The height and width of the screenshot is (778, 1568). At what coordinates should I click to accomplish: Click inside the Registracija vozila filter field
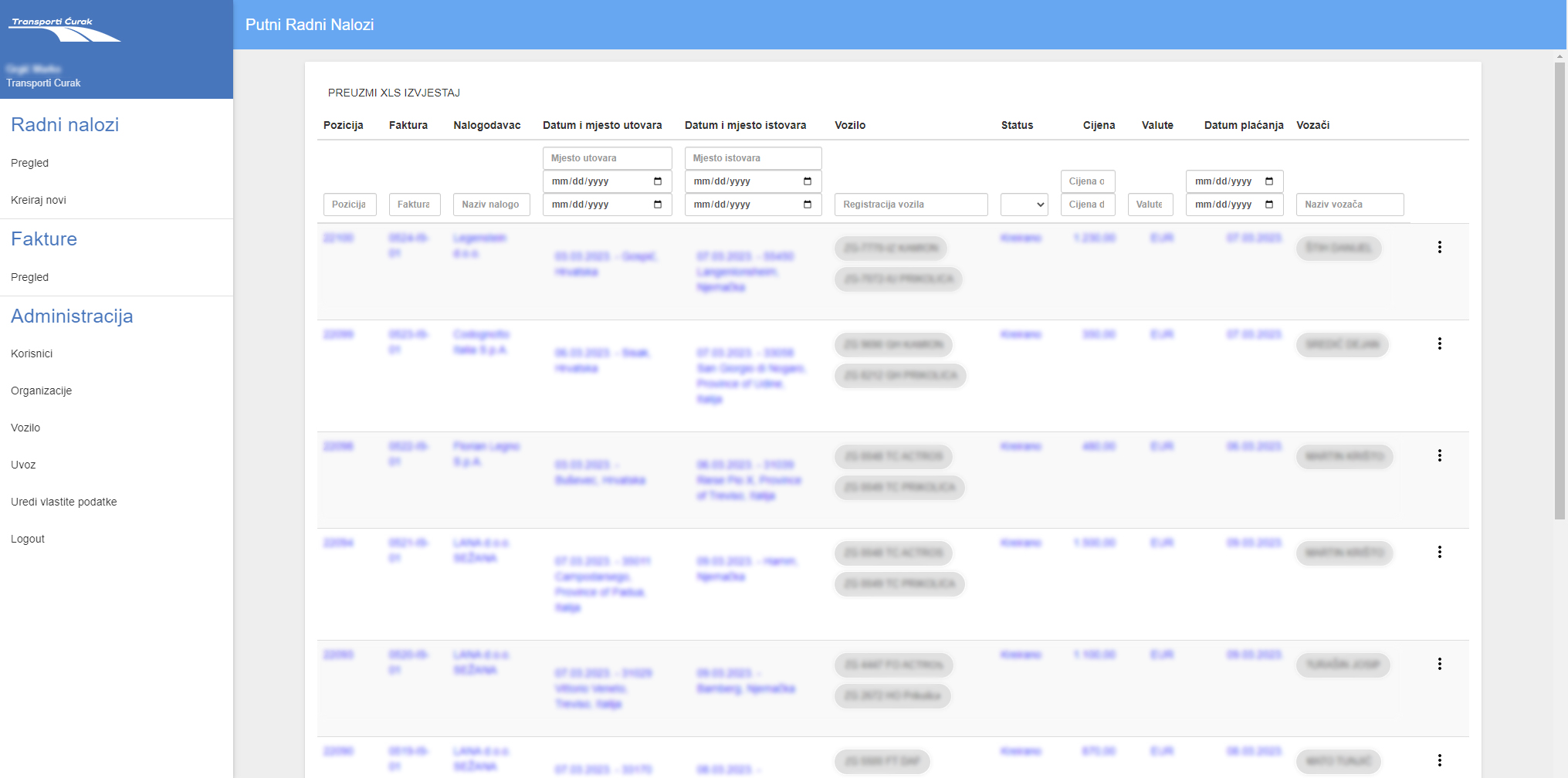911,204
